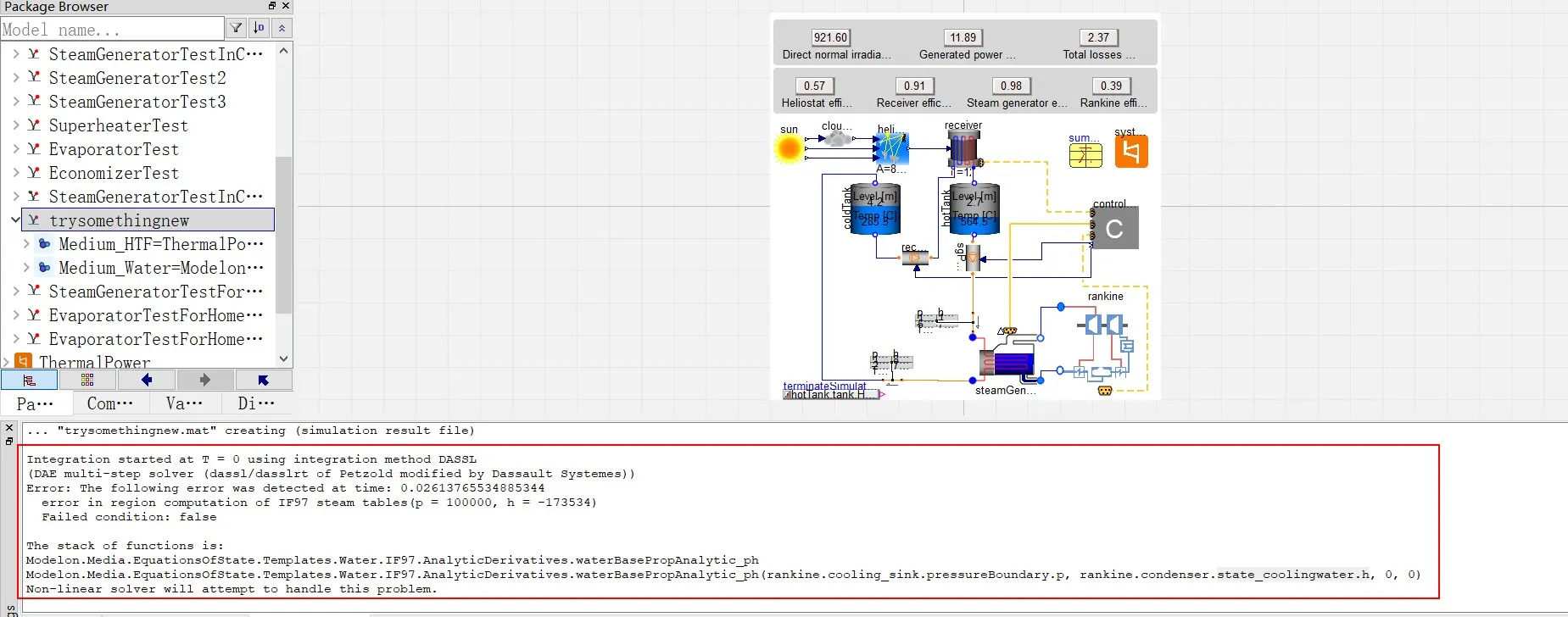The height and width of the screenshot is (617, 1568).
Task: Open the Pa… tab at panel bottom
Action: point(36,403)
